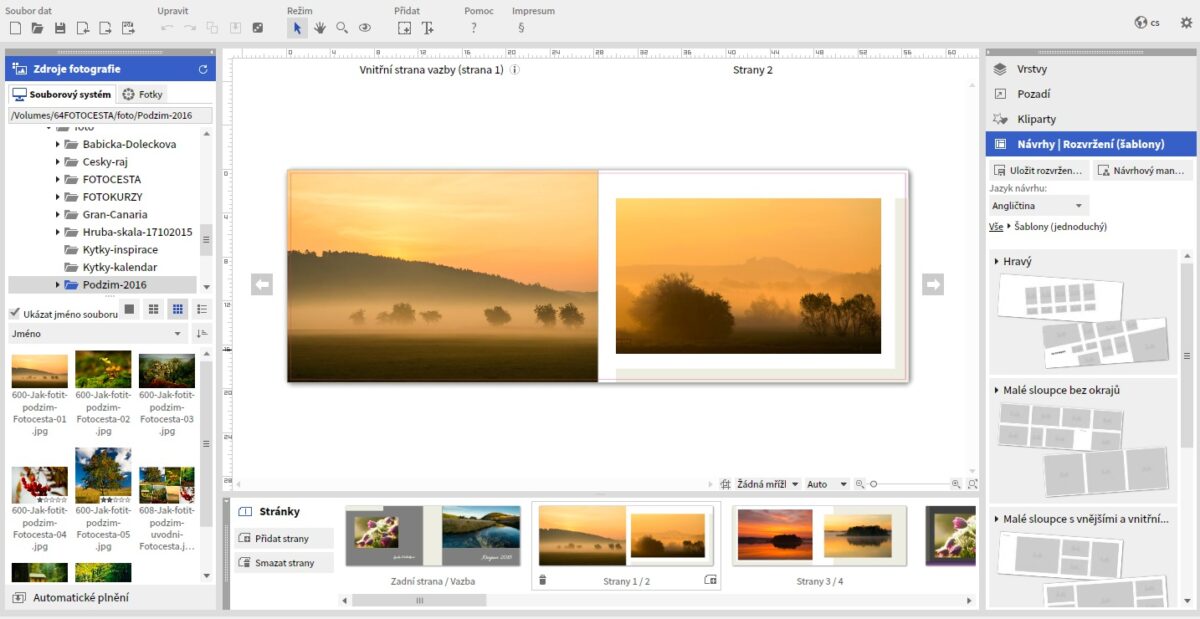
Task: Select Strany 3 / 4 page thumbnail
Action: point(819,535)
